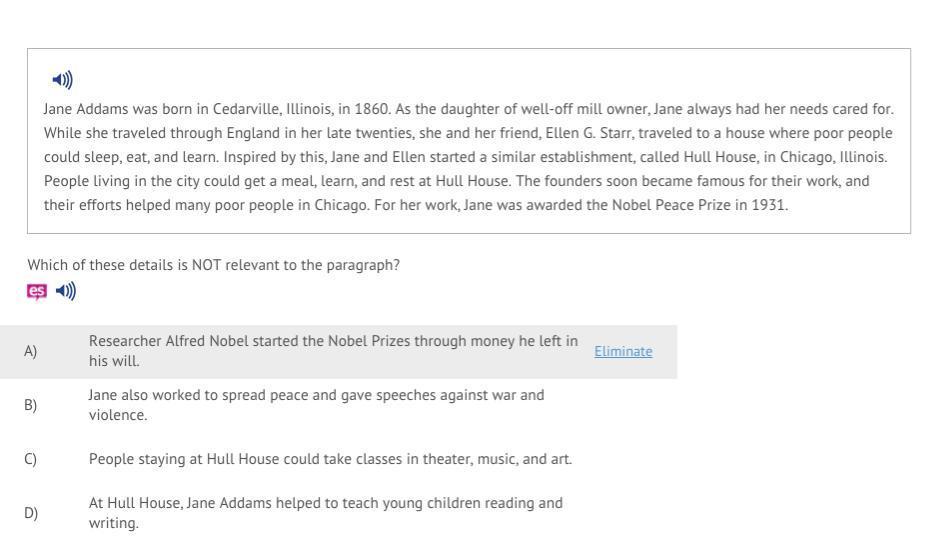Play the question audio speaker icon

(x=66, y=292)
